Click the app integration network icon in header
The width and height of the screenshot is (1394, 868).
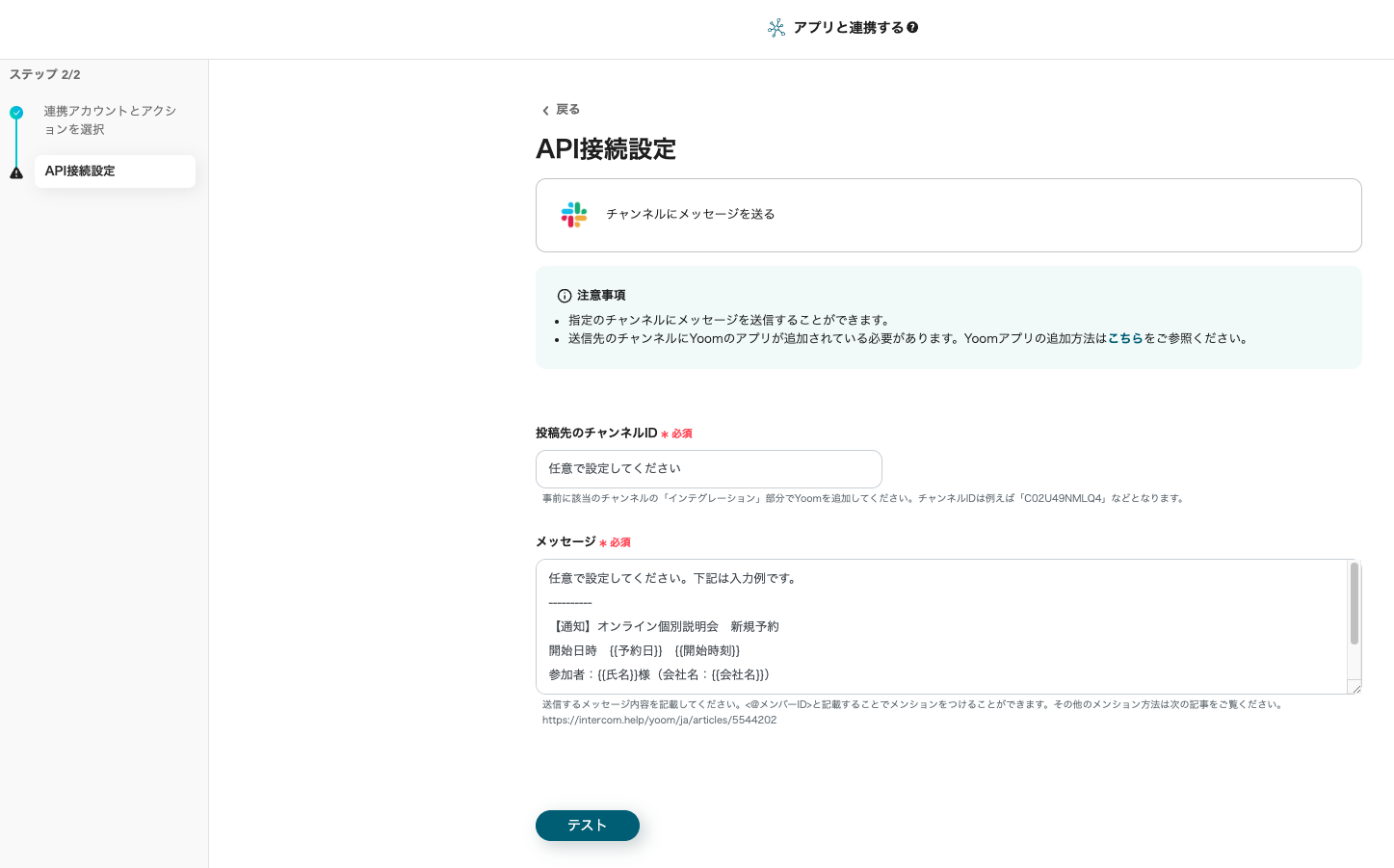(776, 28)
